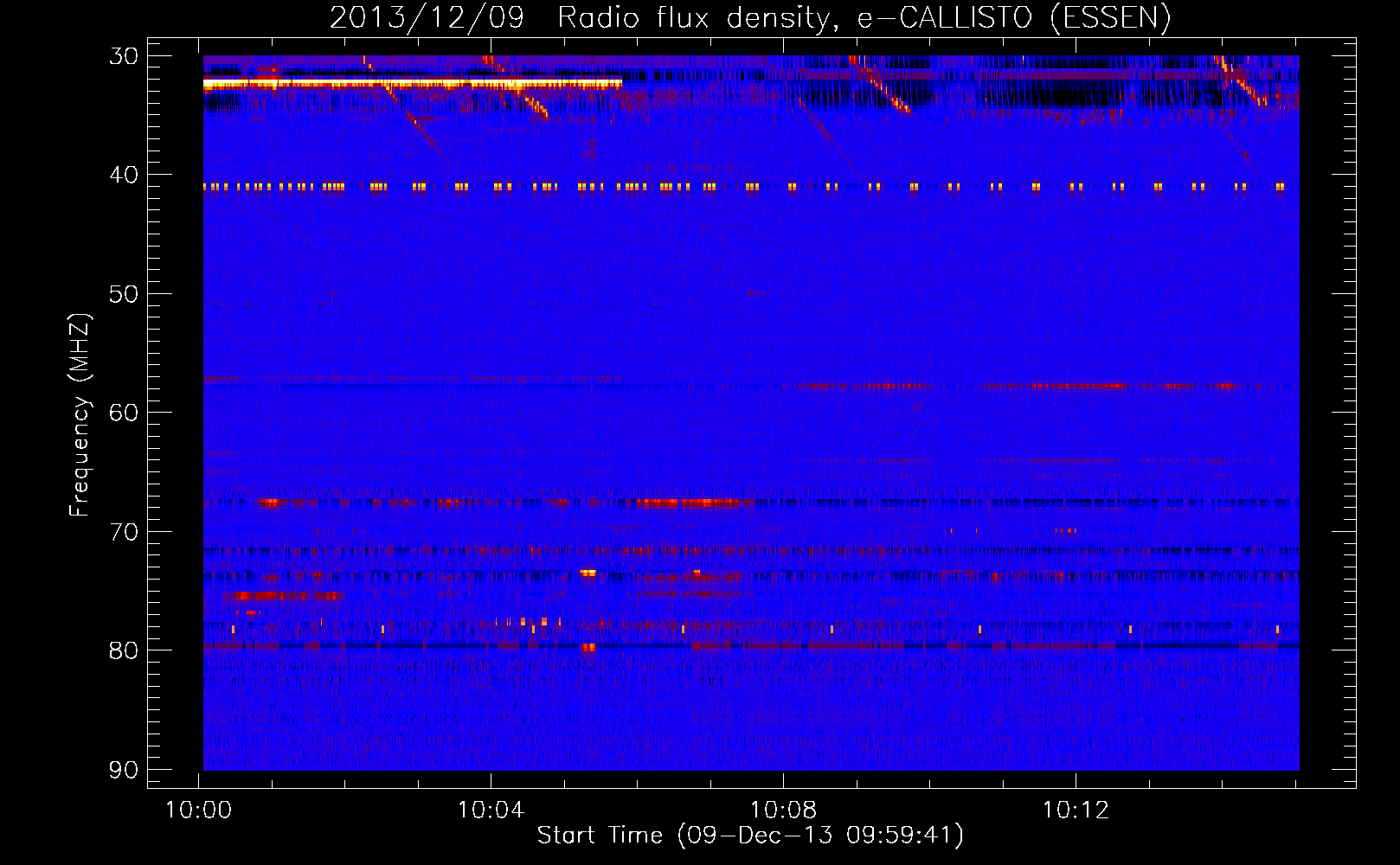Click the 10:00 time tick label

point(199,810)
